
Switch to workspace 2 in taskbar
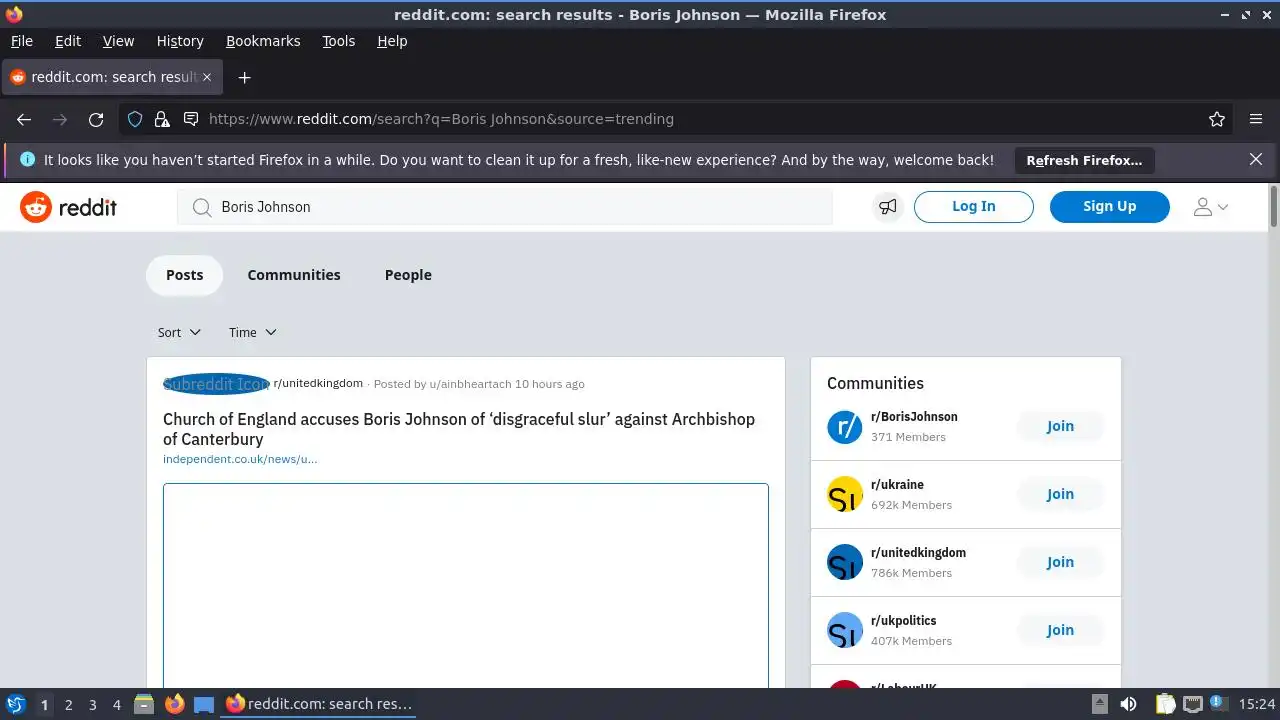click(68, 704)
